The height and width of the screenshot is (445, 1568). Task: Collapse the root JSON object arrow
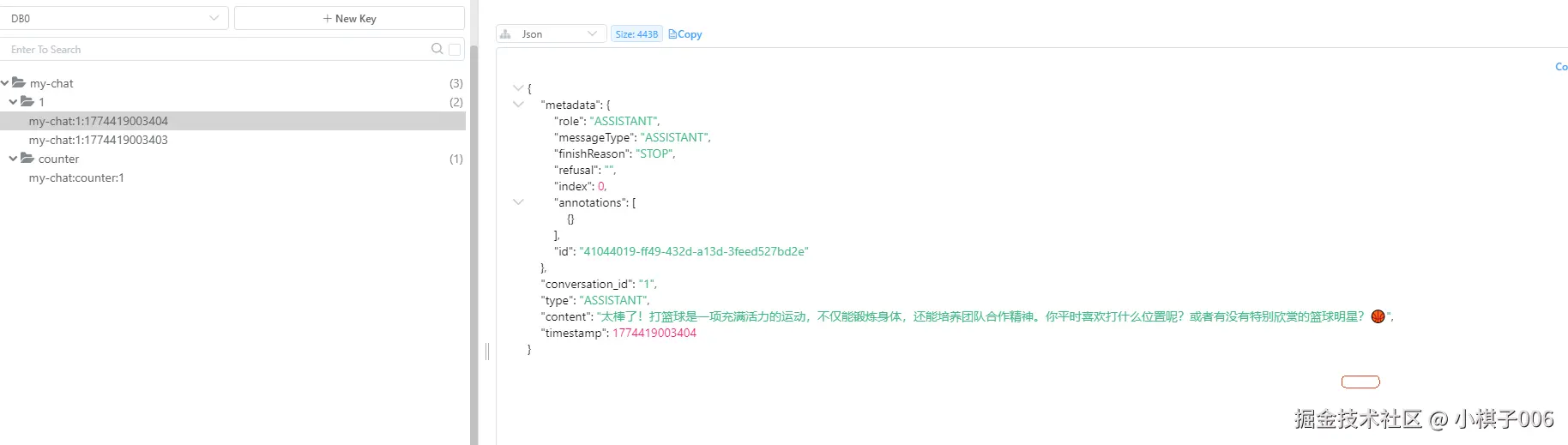[518, 88]
